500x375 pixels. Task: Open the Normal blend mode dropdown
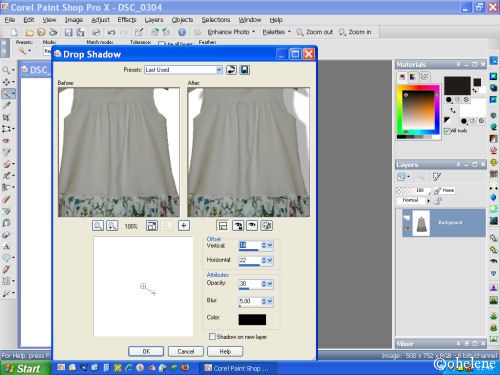tap(428, 200)
